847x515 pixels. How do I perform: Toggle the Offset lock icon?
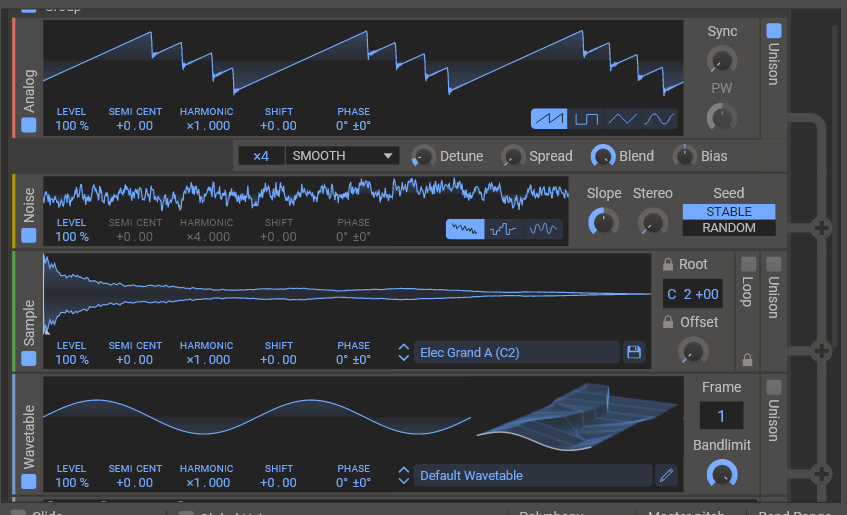pyautogui.click(x=668, y=322)
